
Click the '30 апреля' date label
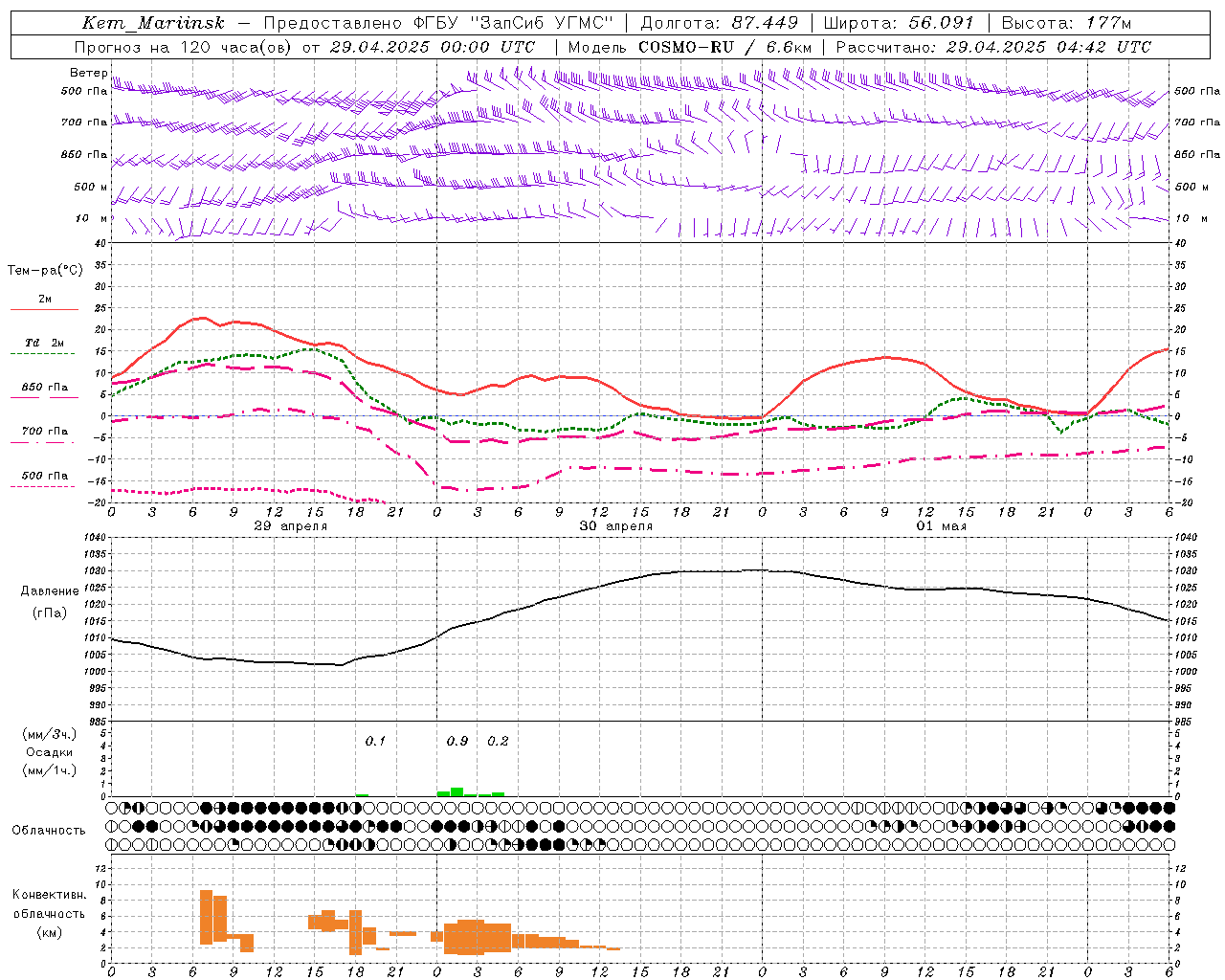click(616, 526)
